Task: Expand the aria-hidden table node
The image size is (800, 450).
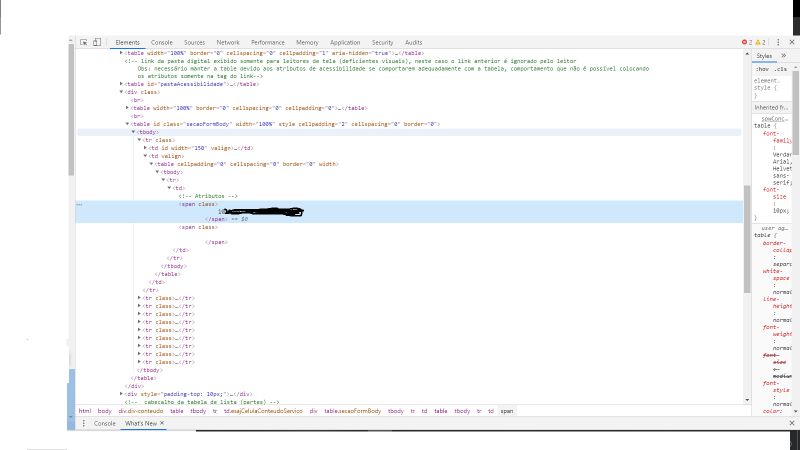Action: 121,53
